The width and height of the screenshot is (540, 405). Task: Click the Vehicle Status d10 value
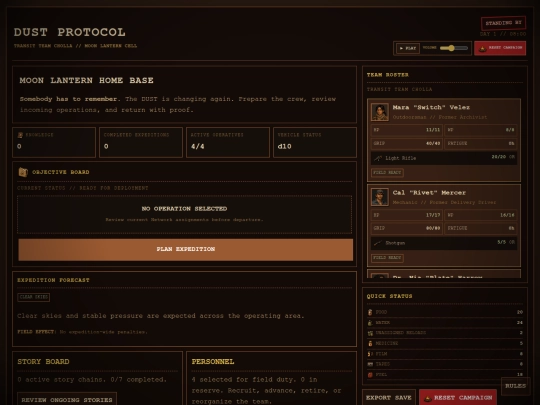(284, 146)
